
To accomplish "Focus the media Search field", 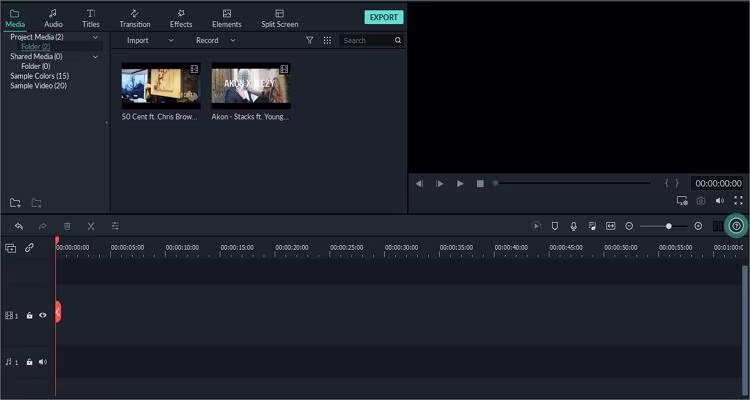I will pyautogui.click(x=366, y=41).
